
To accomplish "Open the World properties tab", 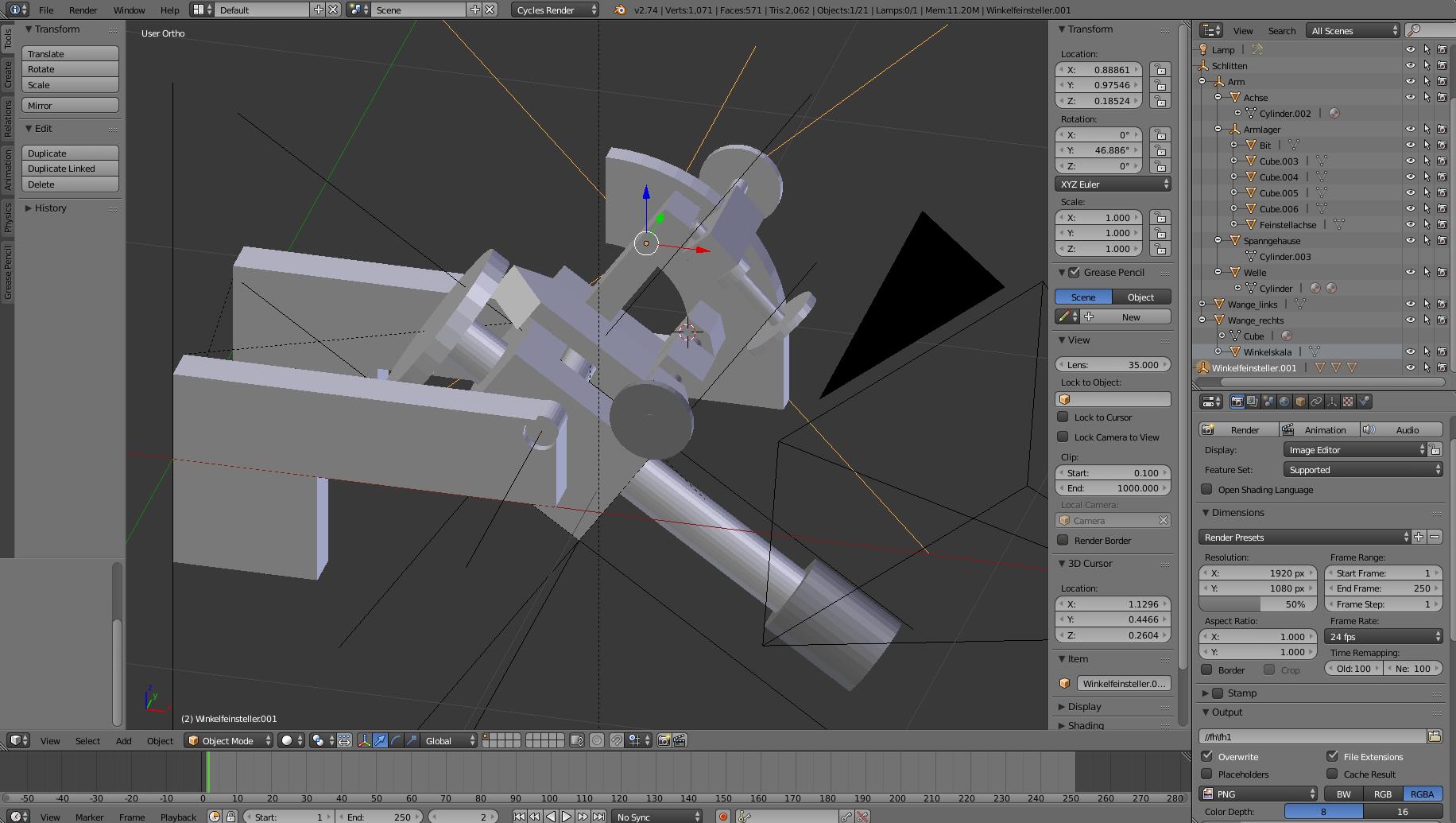I will tap(1284, 402).
